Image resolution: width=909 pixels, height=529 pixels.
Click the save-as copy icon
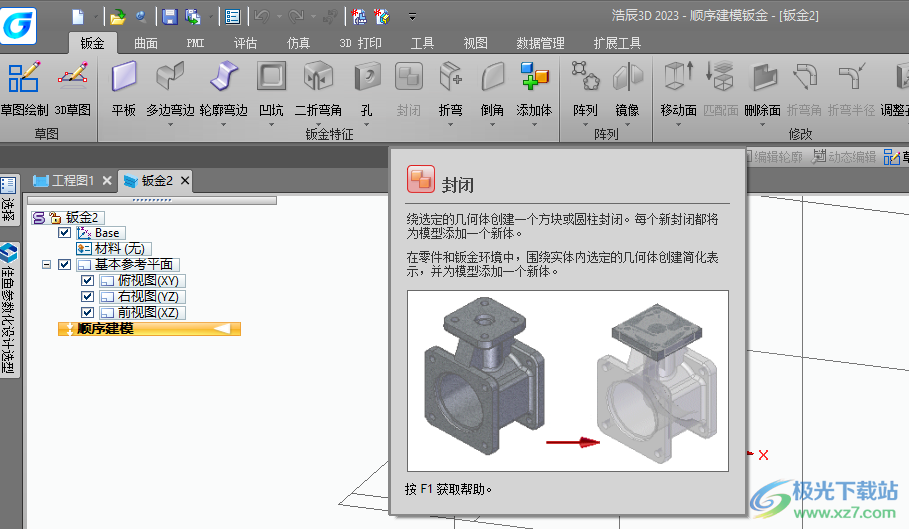pyautogui.click(x=192, y=17)
